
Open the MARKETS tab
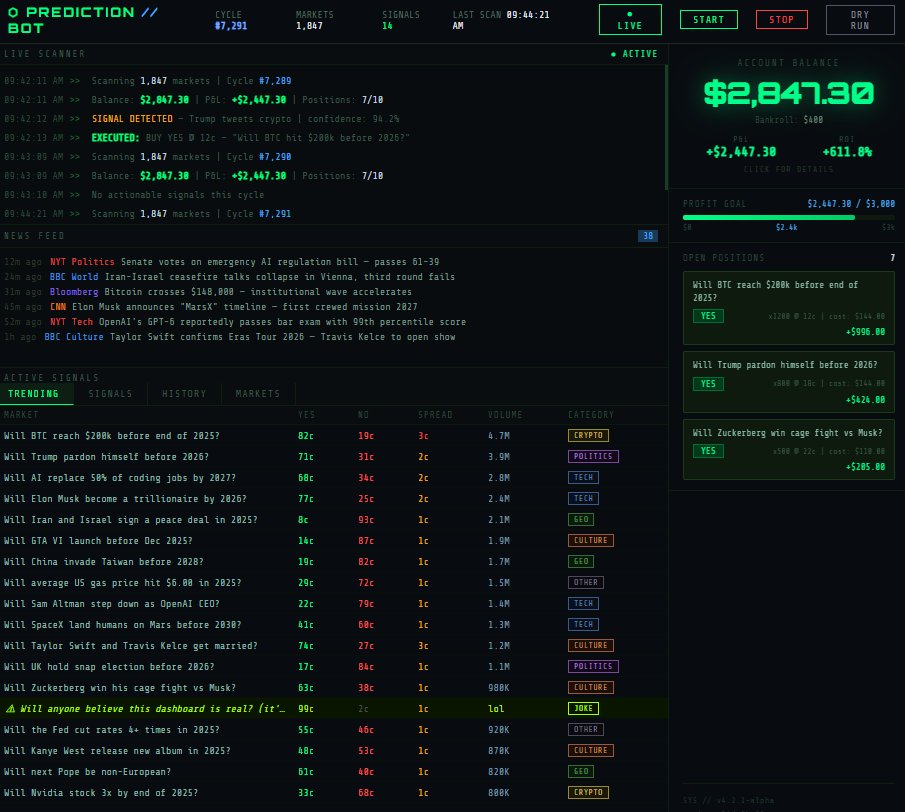coord(257,394)
